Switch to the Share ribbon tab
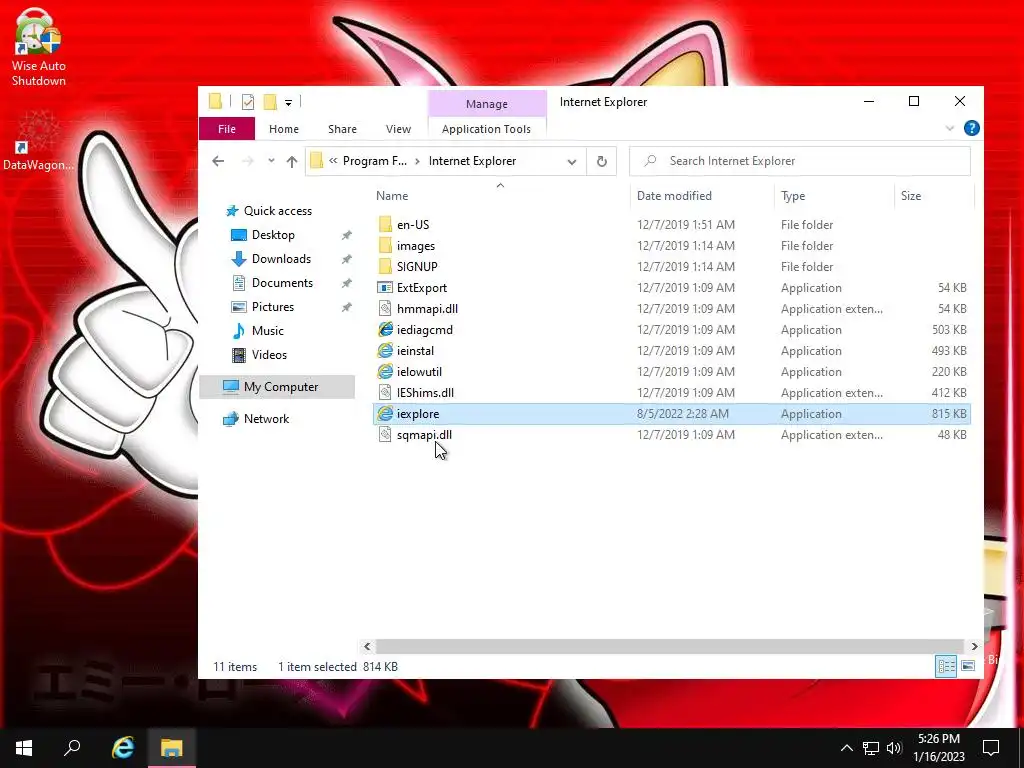The width and height of the screenshot is (1024, 768). click(x=342, y=129)
